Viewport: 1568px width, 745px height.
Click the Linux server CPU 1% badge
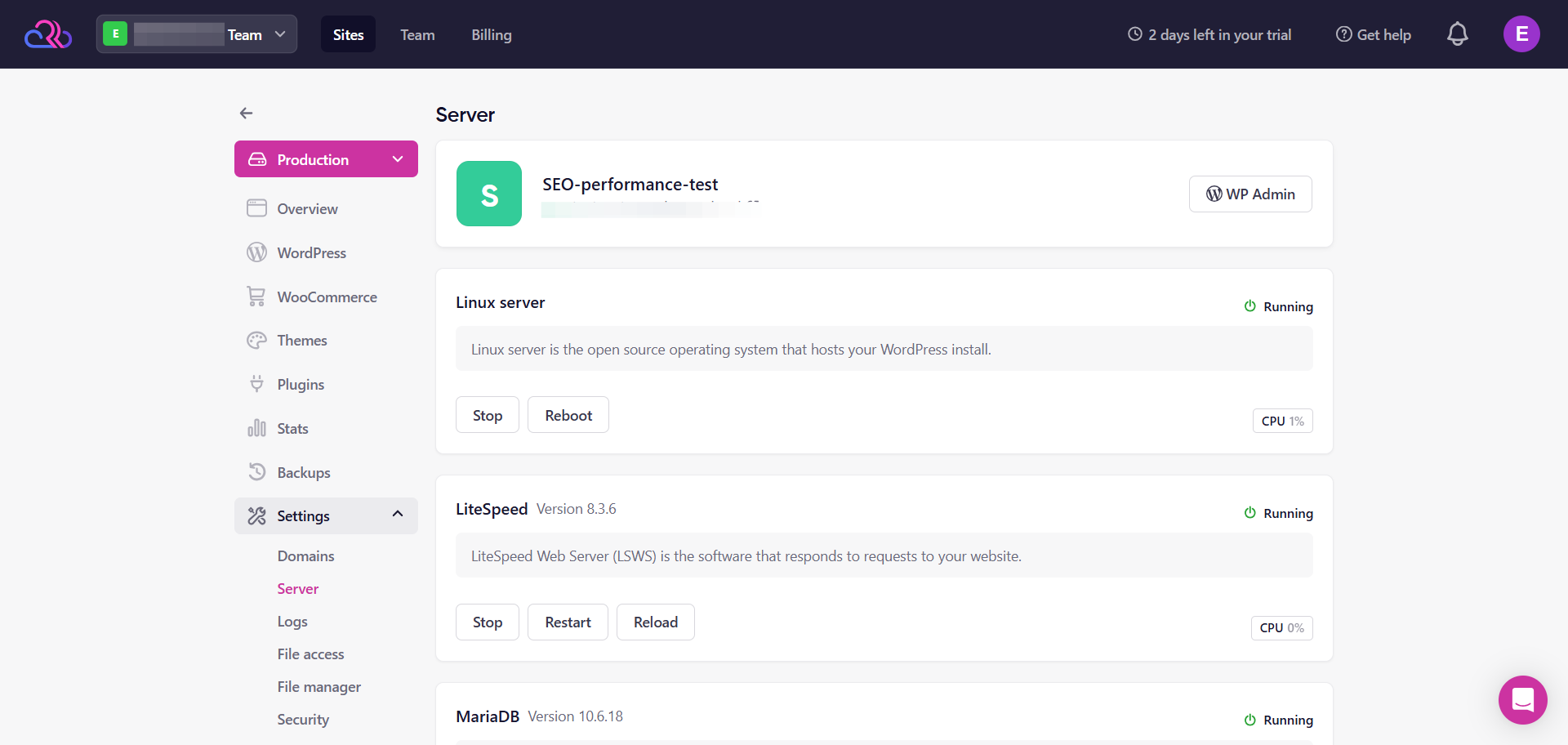(1282, 421)
